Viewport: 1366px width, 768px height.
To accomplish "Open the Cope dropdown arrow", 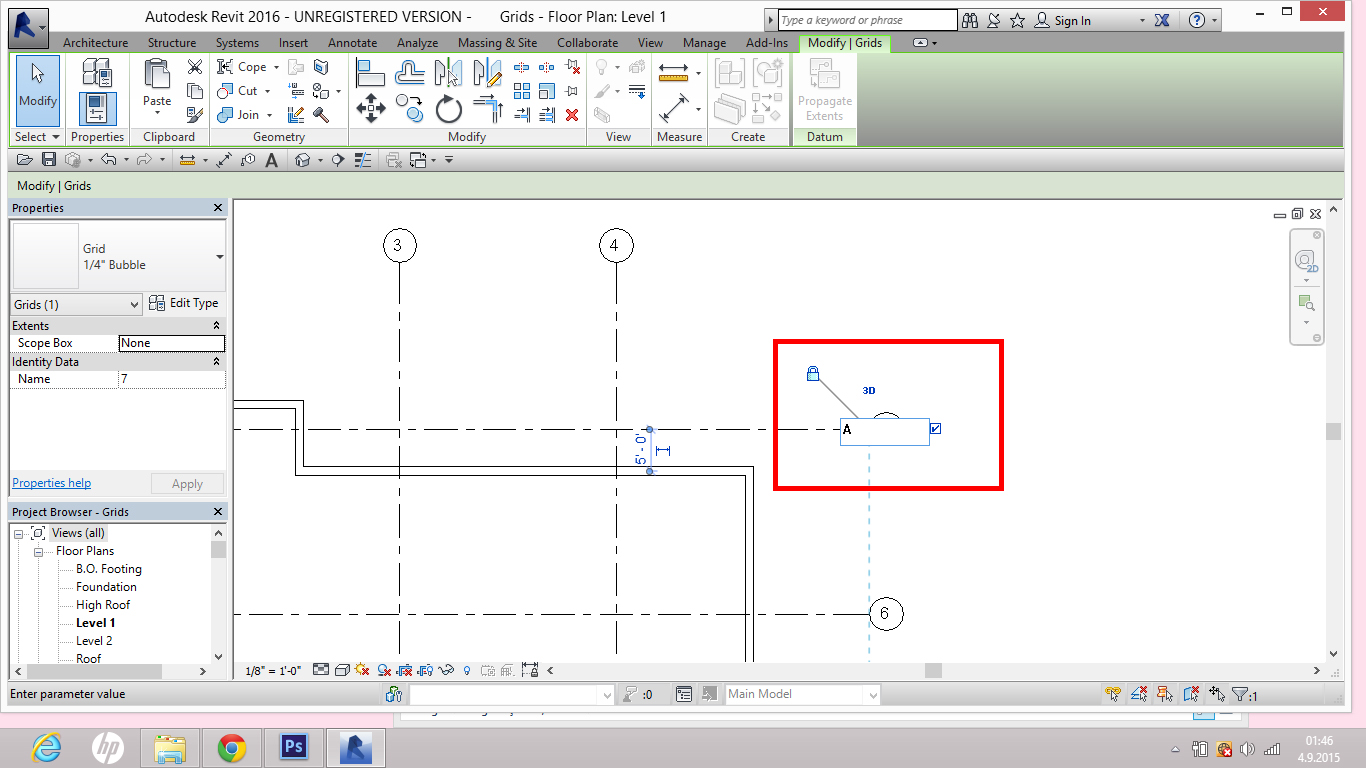I will coord(274,67).
